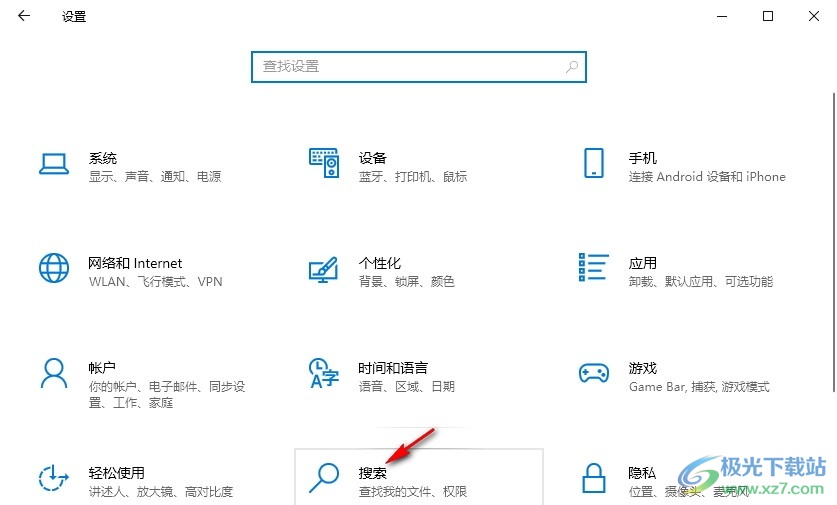The image size is (837, 505).
Task: Click the vertical scrollbar on the right
Action: pyautogui.click(x=834, y=243)
